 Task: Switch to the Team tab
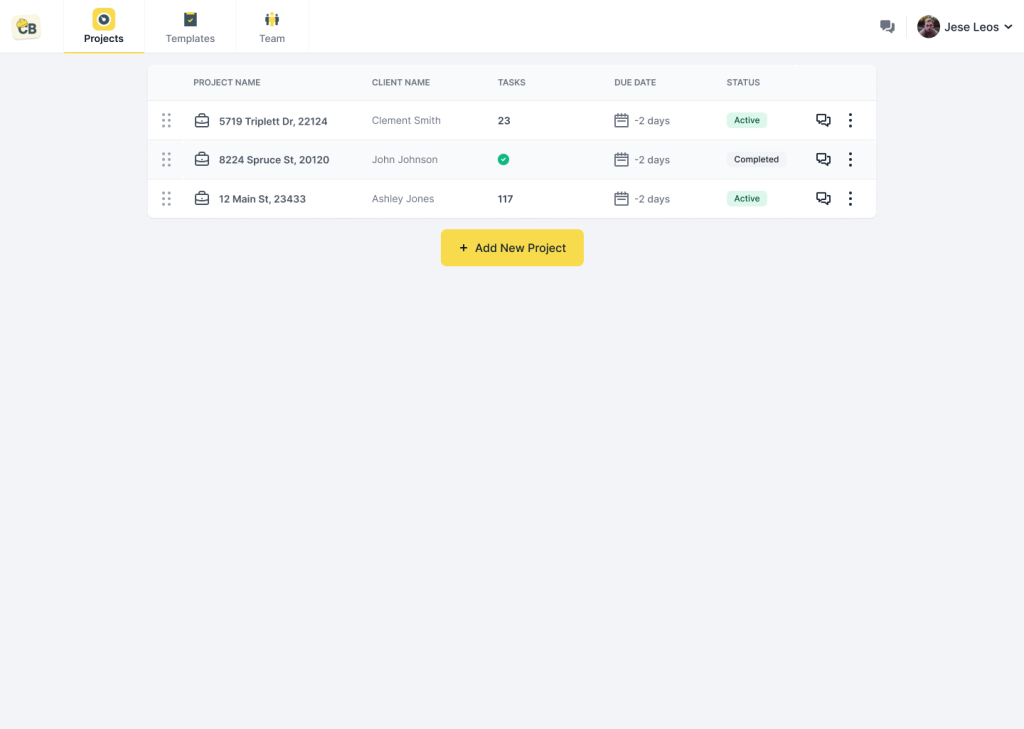272,27
